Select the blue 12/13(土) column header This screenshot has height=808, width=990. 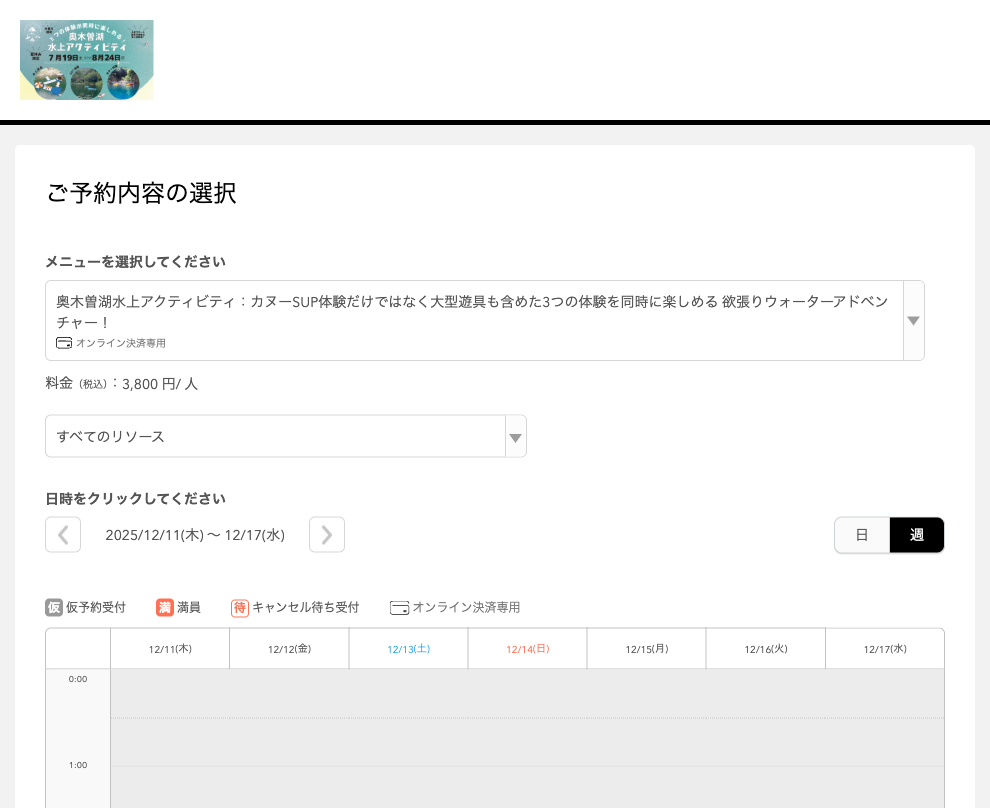(x=407, y=648)
